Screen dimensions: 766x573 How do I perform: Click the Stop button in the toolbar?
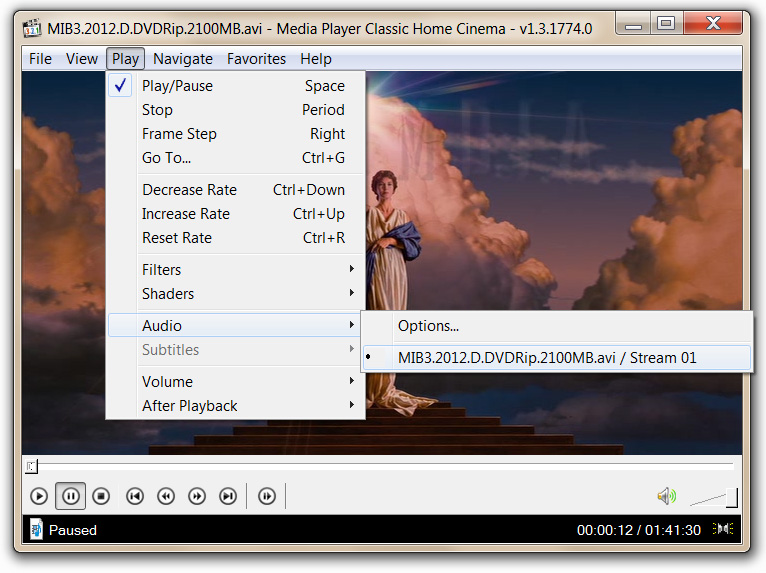point(101,496)
